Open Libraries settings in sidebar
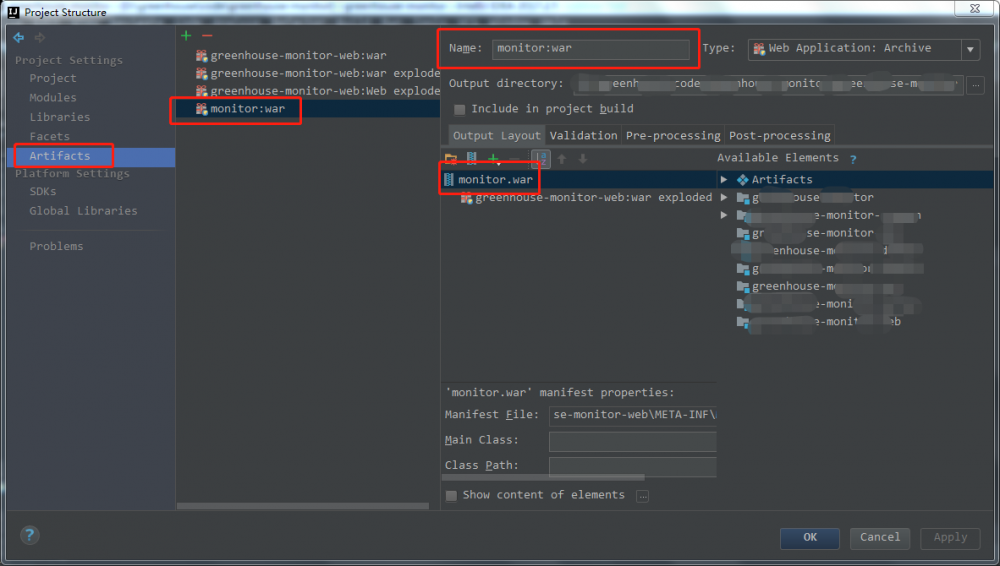Viewport: 1000px width, 566px height. [60, 117]
